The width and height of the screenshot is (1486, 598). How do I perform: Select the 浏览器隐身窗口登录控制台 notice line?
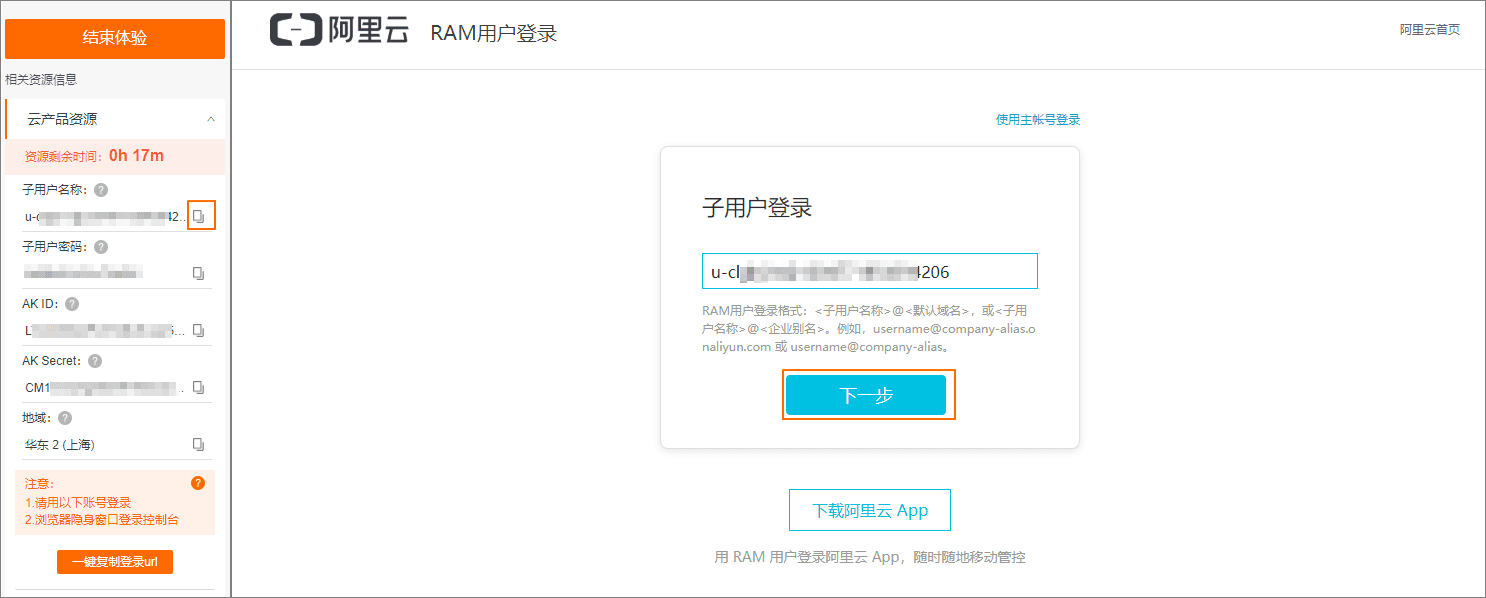click(102, 520)
